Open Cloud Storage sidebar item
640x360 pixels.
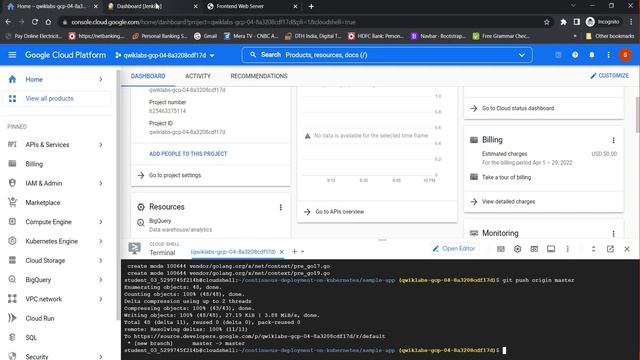[x=45, y=260]
